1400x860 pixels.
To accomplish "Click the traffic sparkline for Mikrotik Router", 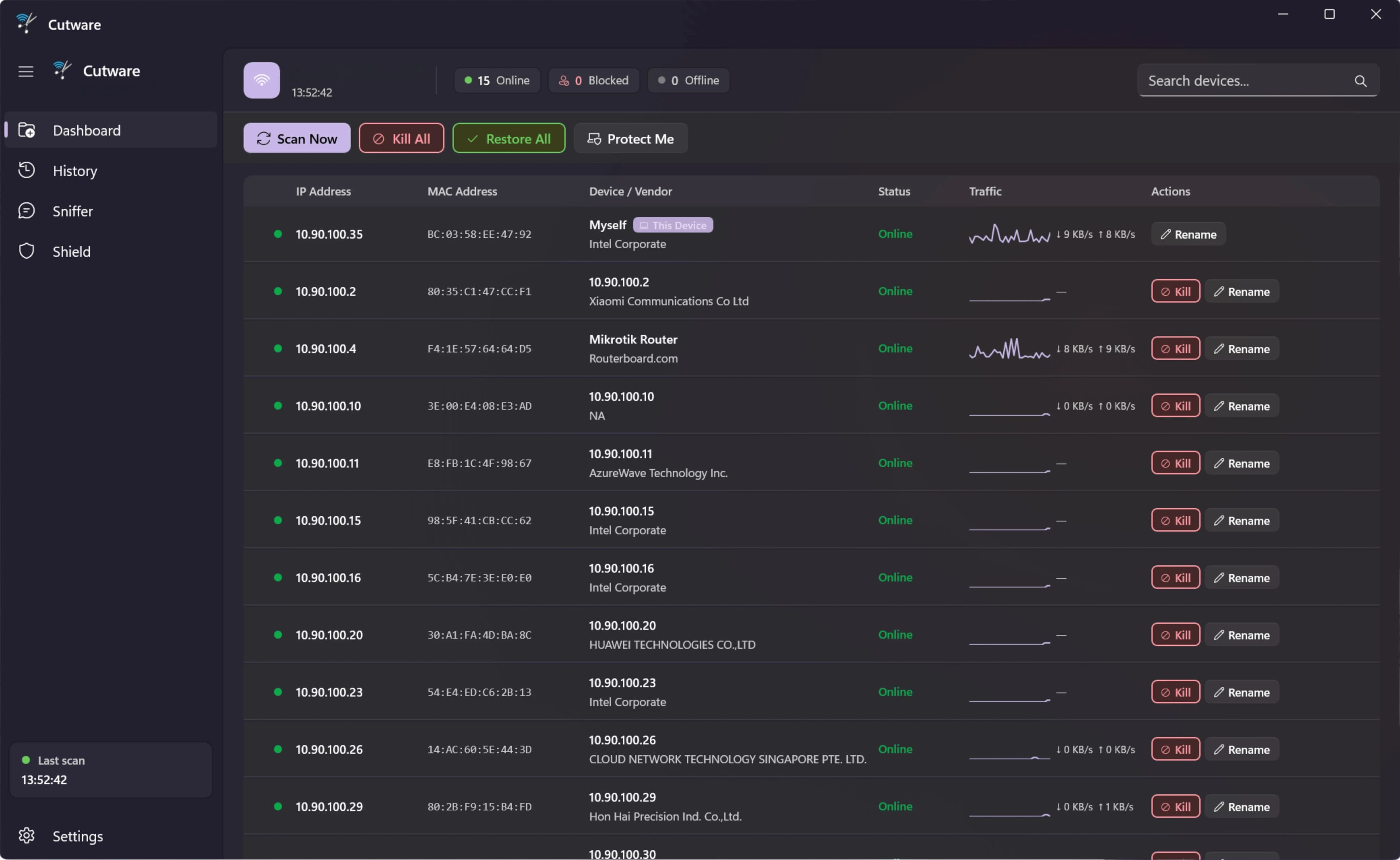I will (x=1009, y=349).
